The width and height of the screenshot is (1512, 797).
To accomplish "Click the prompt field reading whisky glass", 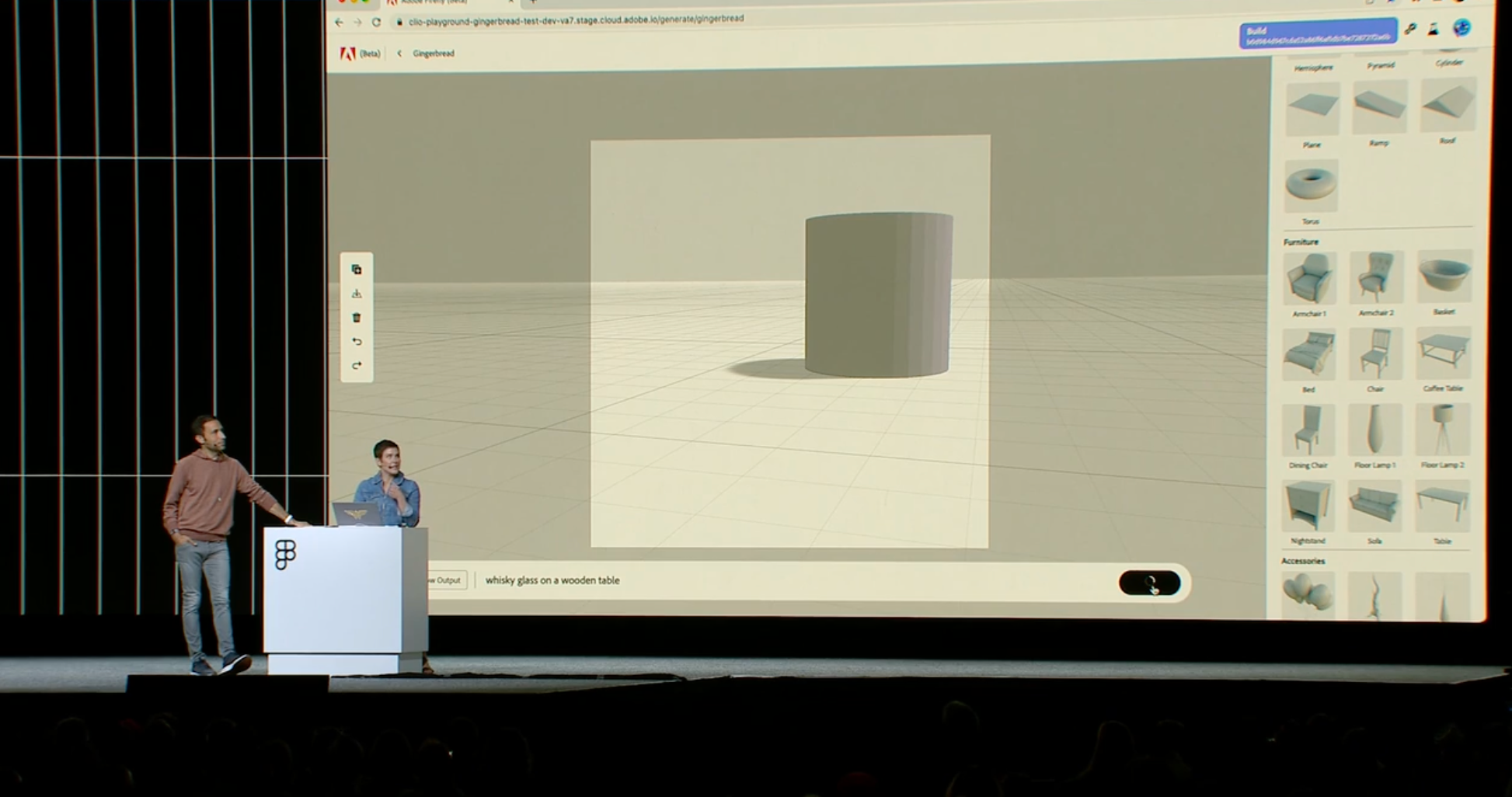I will 793,580.
